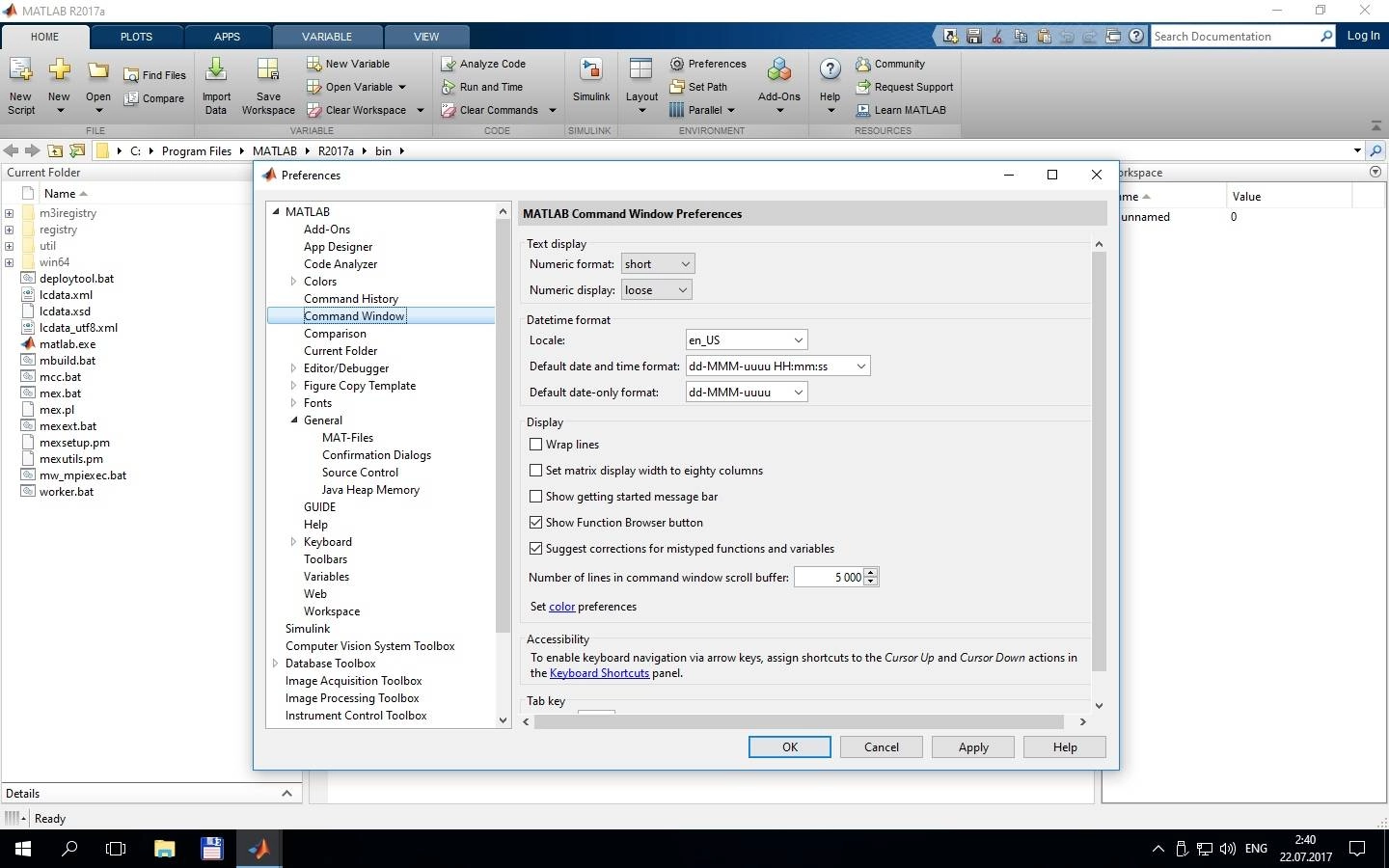Switch to the VIEW tab

tap(426, 37)
